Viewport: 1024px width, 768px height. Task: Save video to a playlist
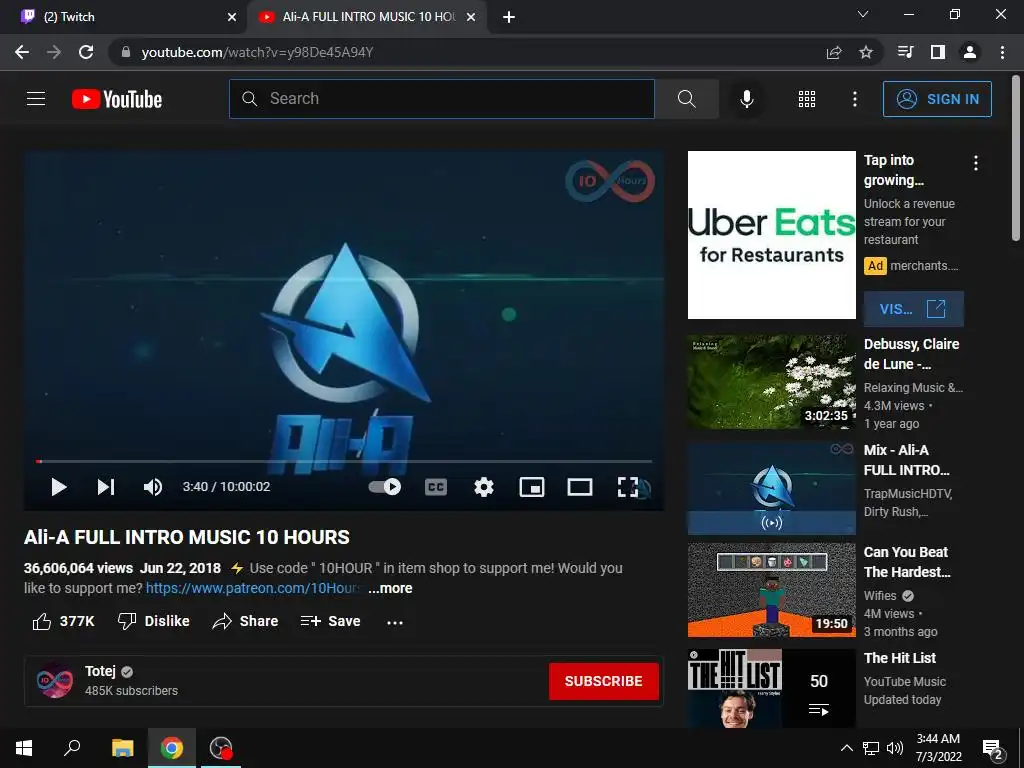(330, 621)
